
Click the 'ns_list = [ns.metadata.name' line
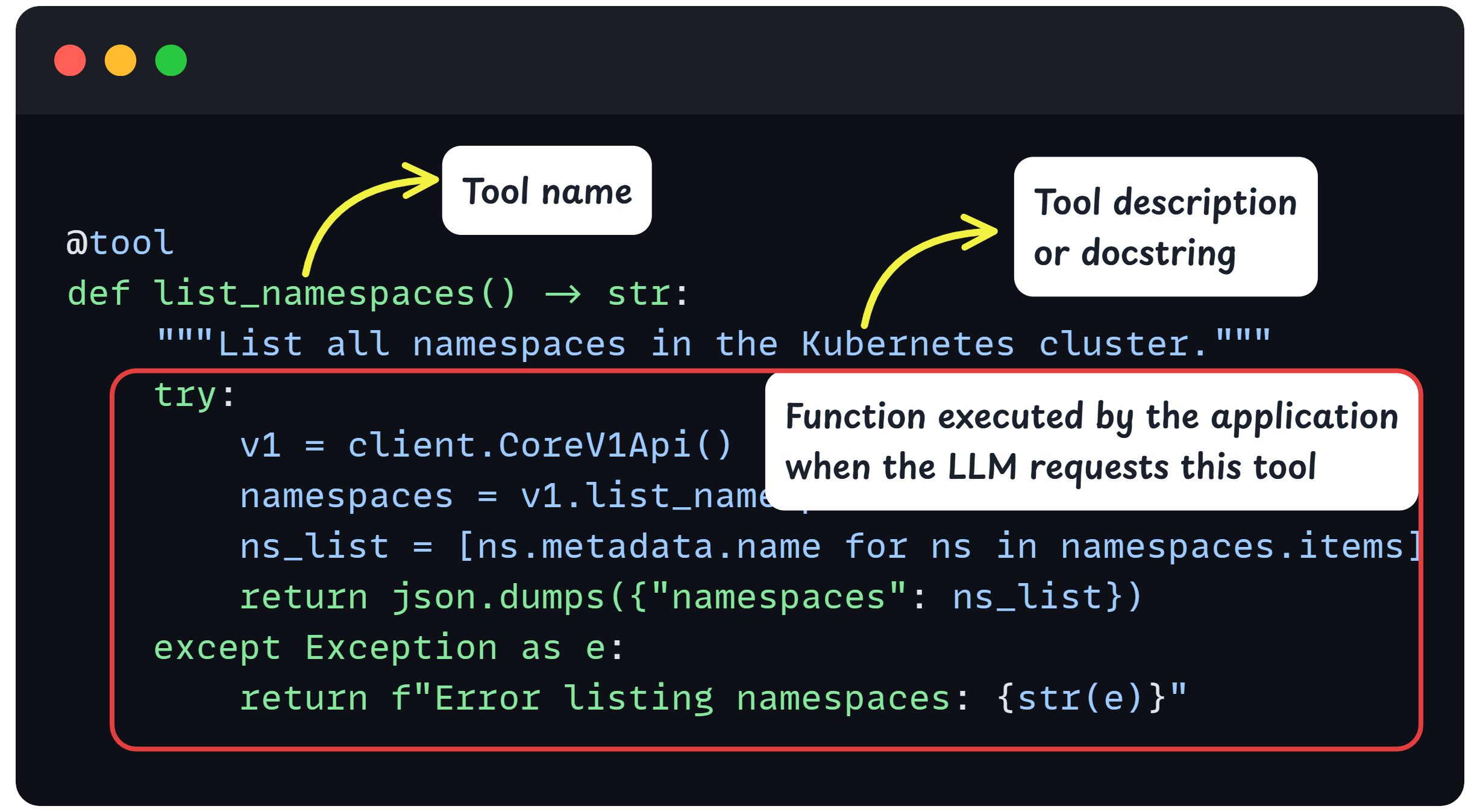point(830,546)
